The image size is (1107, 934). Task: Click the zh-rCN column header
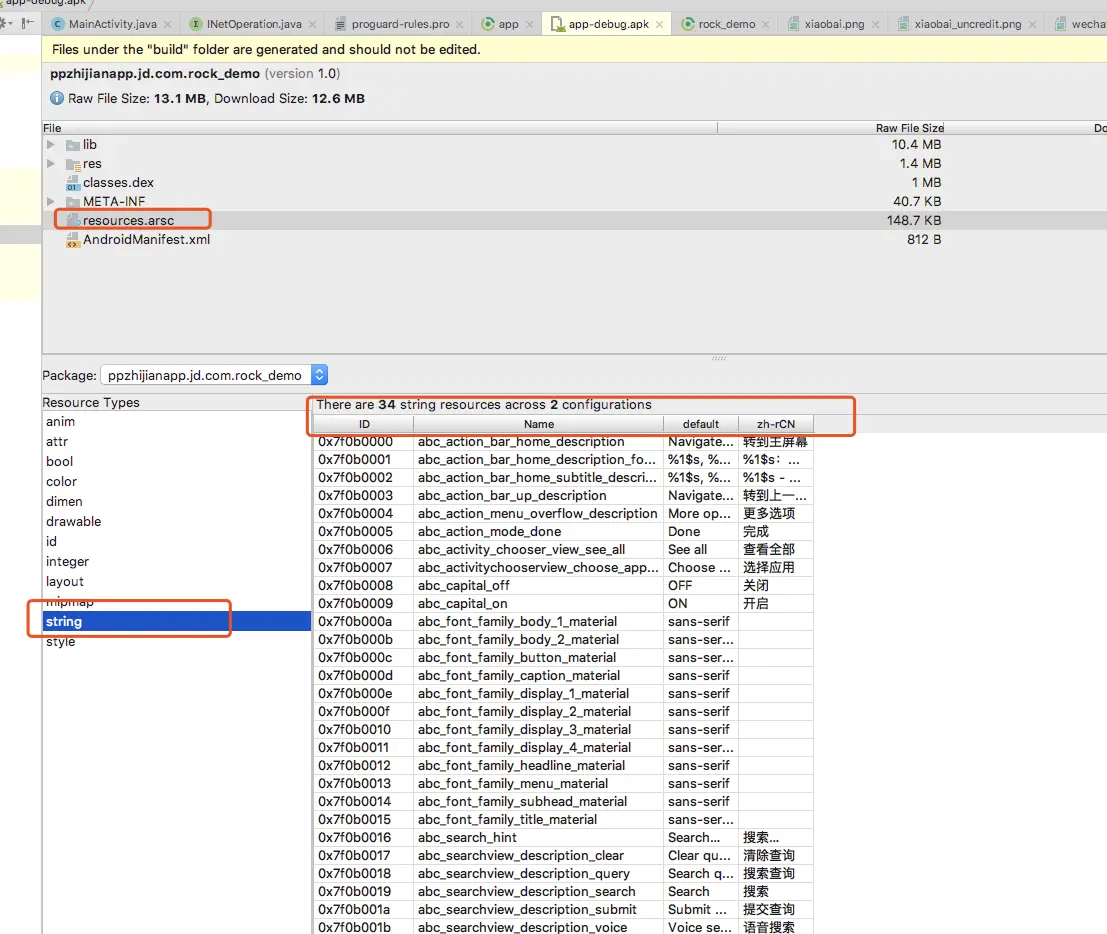point(776,424)
